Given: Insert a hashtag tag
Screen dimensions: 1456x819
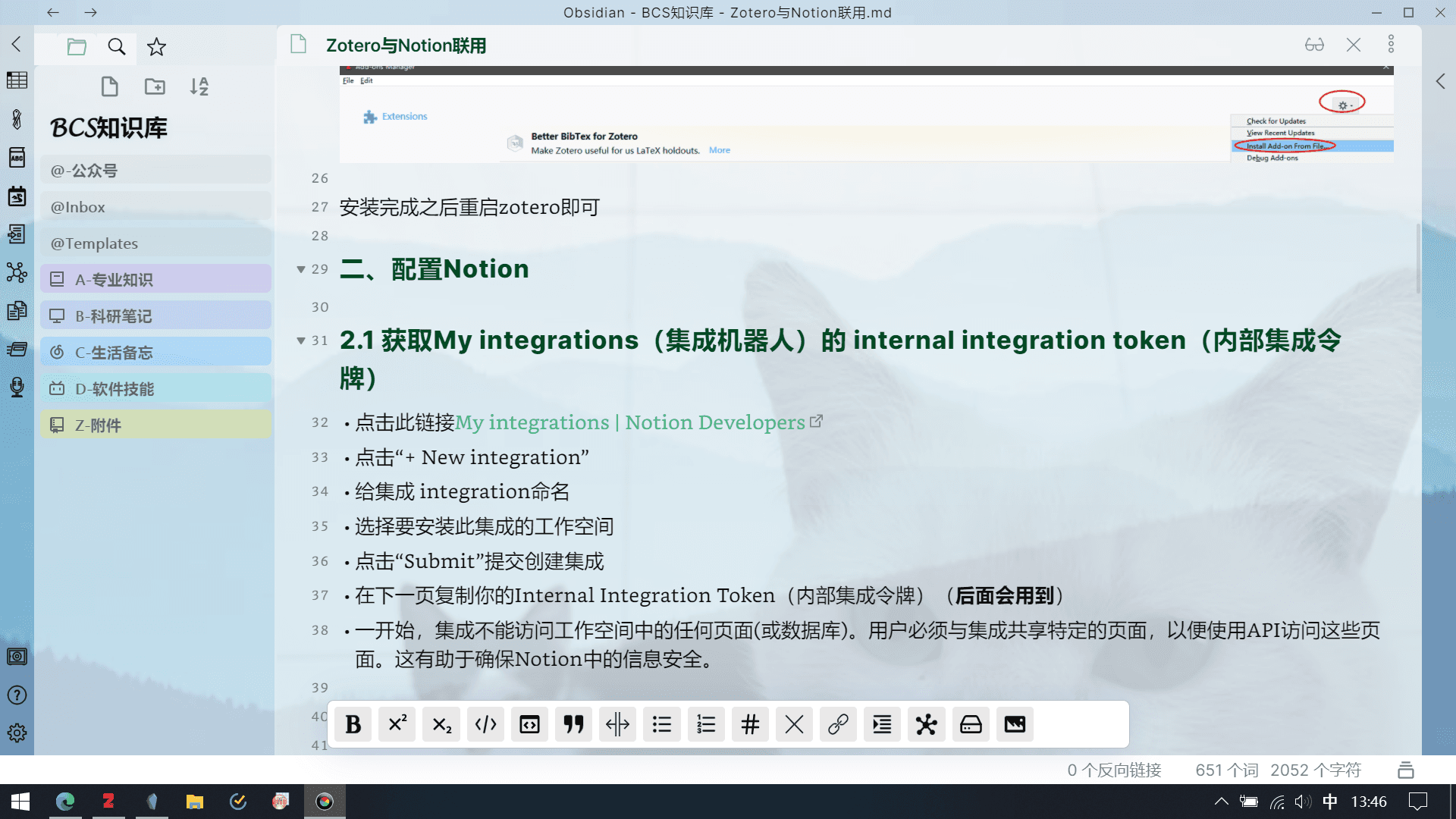Looking at the screenshot, I should click(750, 724).
